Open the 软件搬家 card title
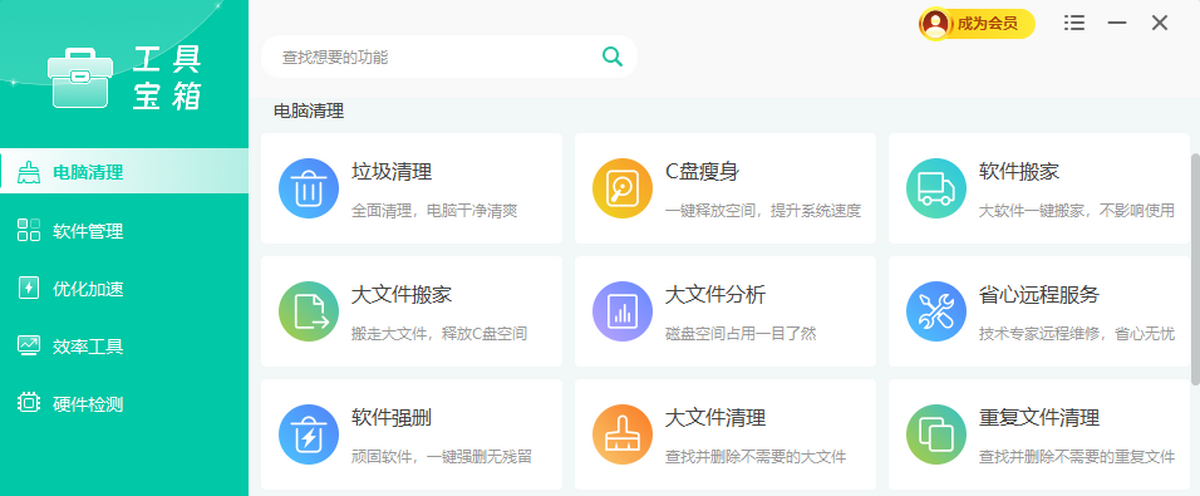Viewport: 1200px width, 496px height. click(1019, 172)
